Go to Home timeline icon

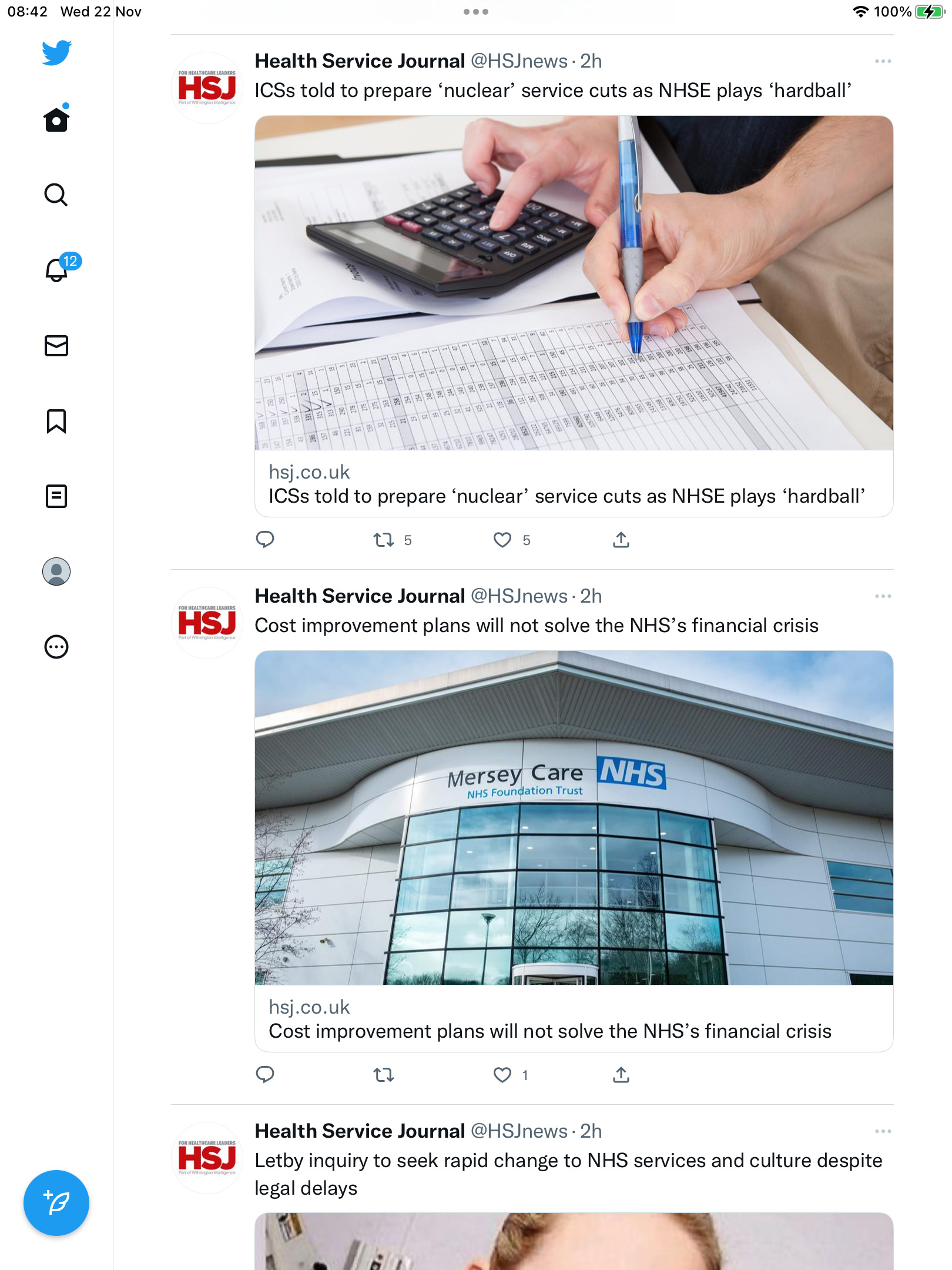pos(56,119)
